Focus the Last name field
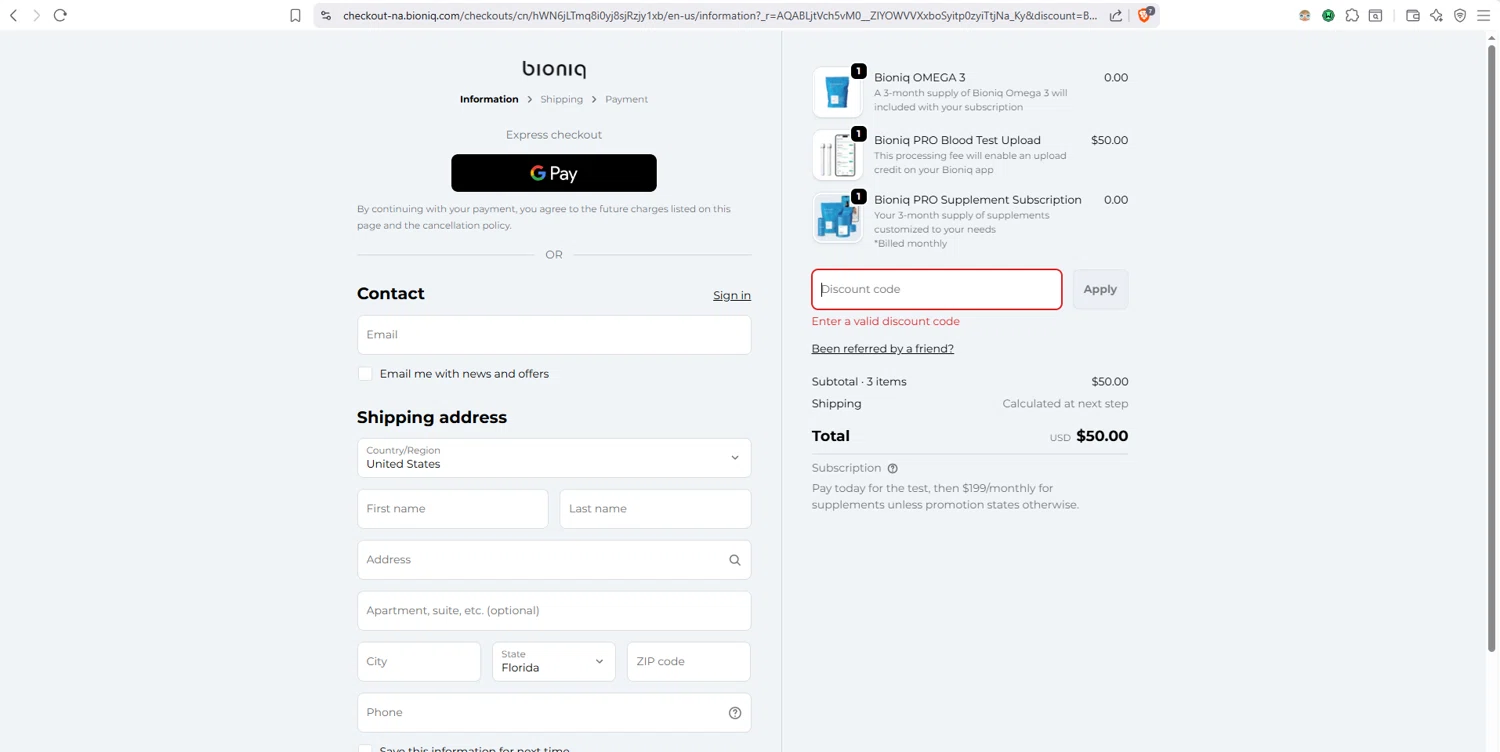The height and width of the screenshot is (752, 1500). 655,509
